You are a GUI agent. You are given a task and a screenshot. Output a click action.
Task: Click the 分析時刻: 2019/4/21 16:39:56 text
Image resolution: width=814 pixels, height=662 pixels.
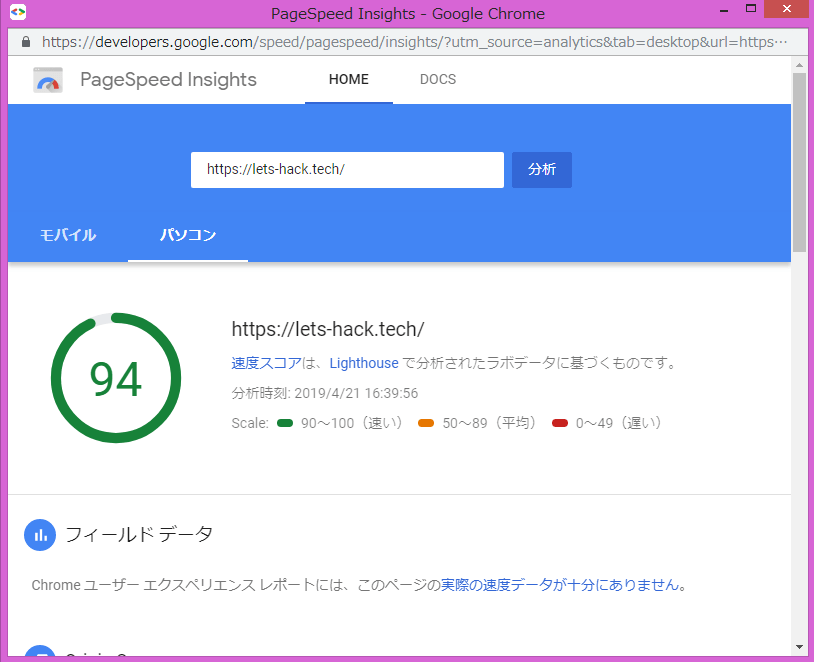pyautogui.click(x=324, y=393)
